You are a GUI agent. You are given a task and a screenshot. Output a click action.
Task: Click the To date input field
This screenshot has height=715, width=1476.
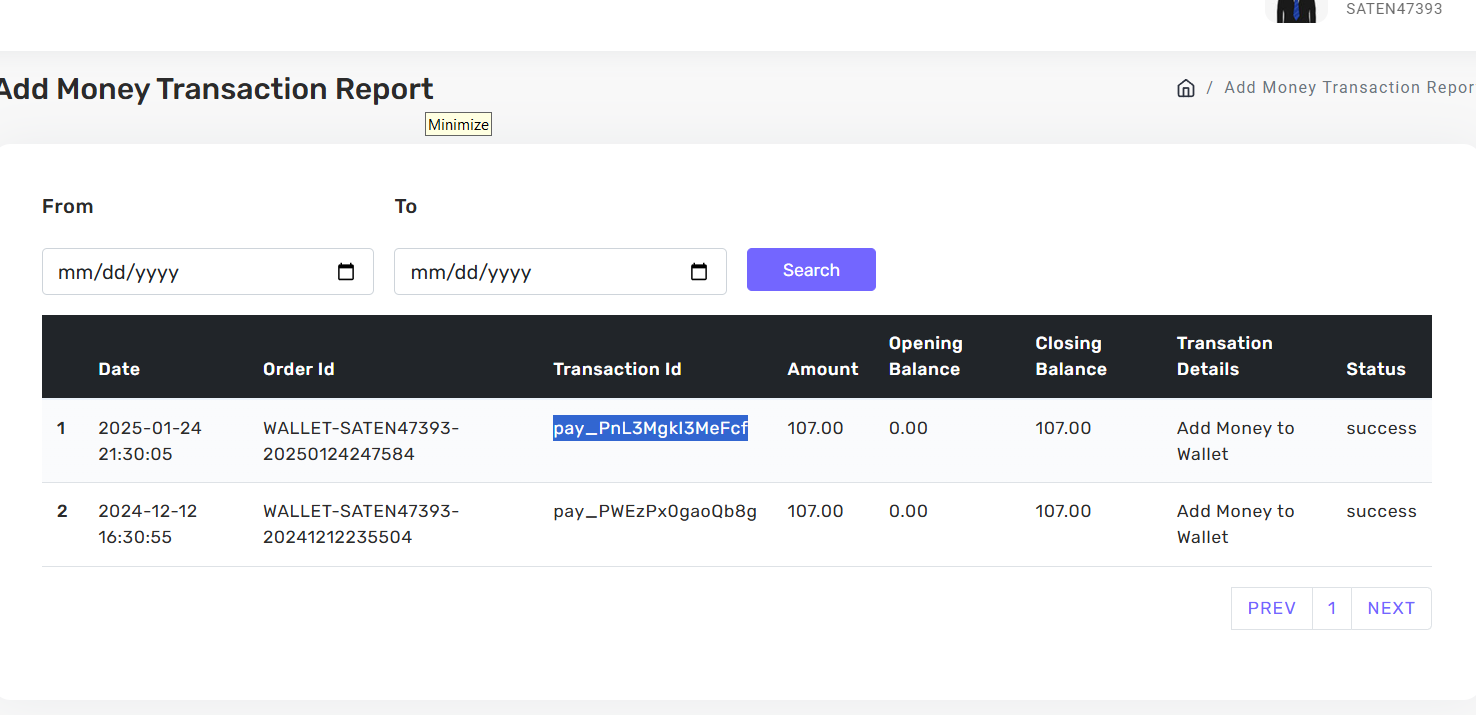pos(540,272)
